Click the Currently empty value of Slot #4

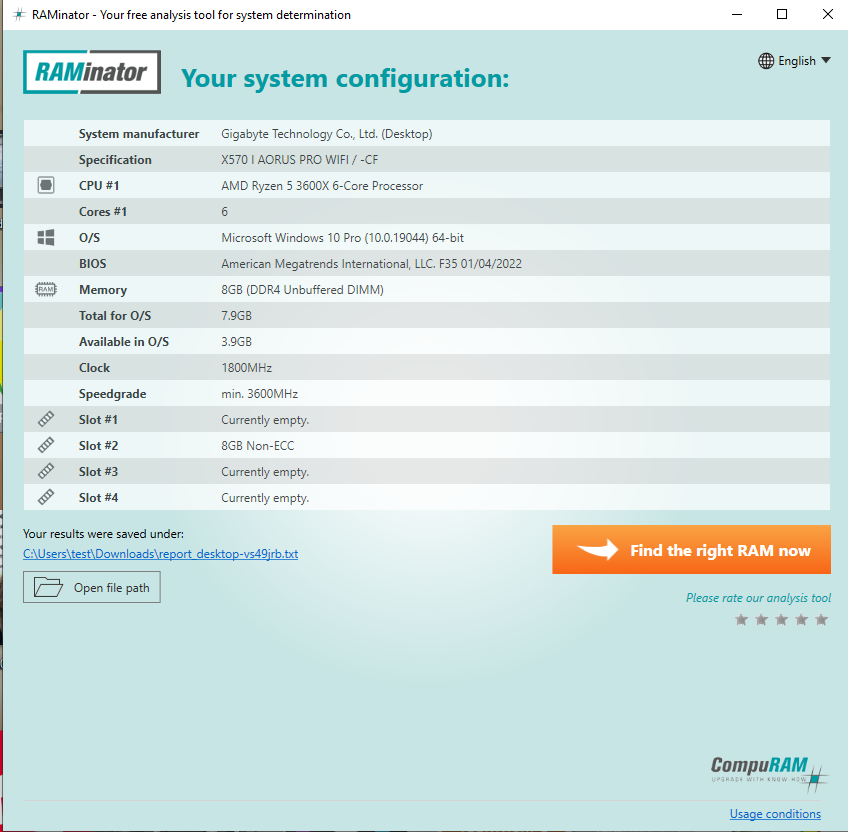pos(265,498)
